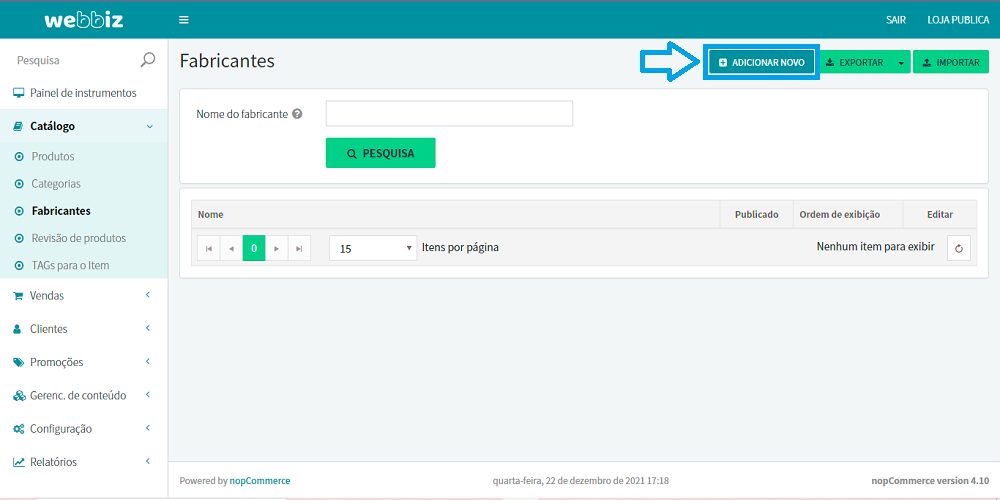Click the Adicionar Novo button
Screen dimensions: 1000x500
point(761,62)
